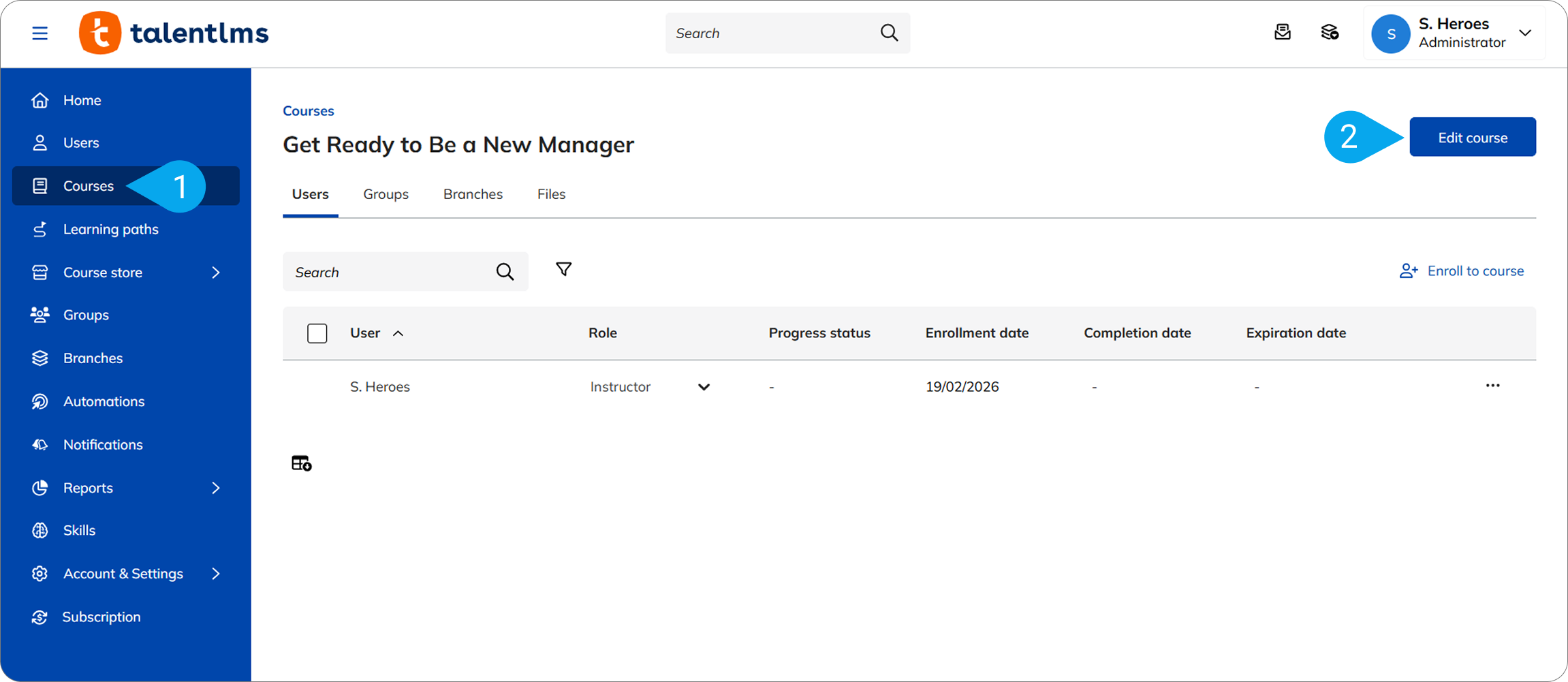Open the Instructor role dropdown
Screen dimensions: 1568x682
pyautogui.click(x=704, y=387)
